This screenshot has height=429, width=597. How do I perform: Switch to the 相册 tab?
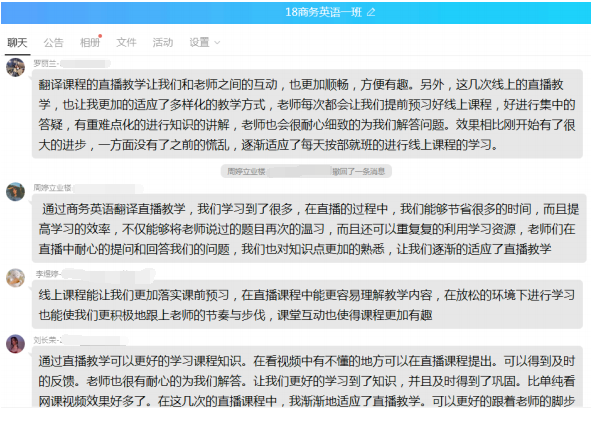pos(90,42)
